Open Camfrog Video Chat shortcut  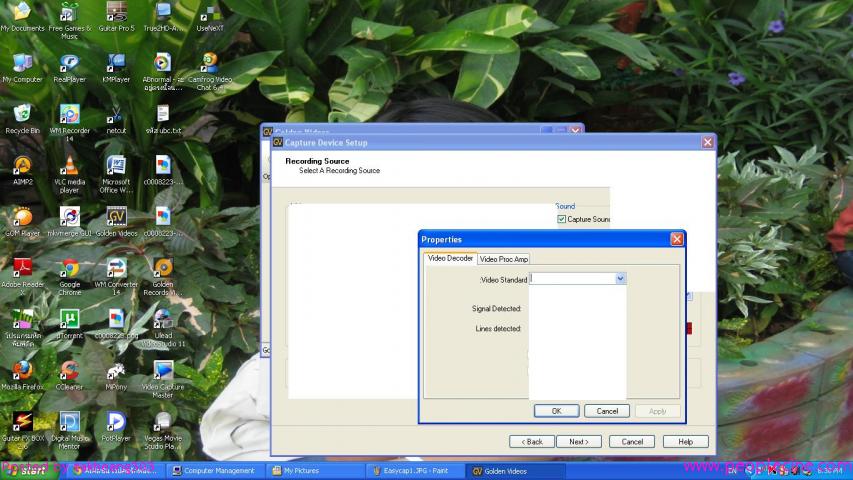[x=209, y=71]
